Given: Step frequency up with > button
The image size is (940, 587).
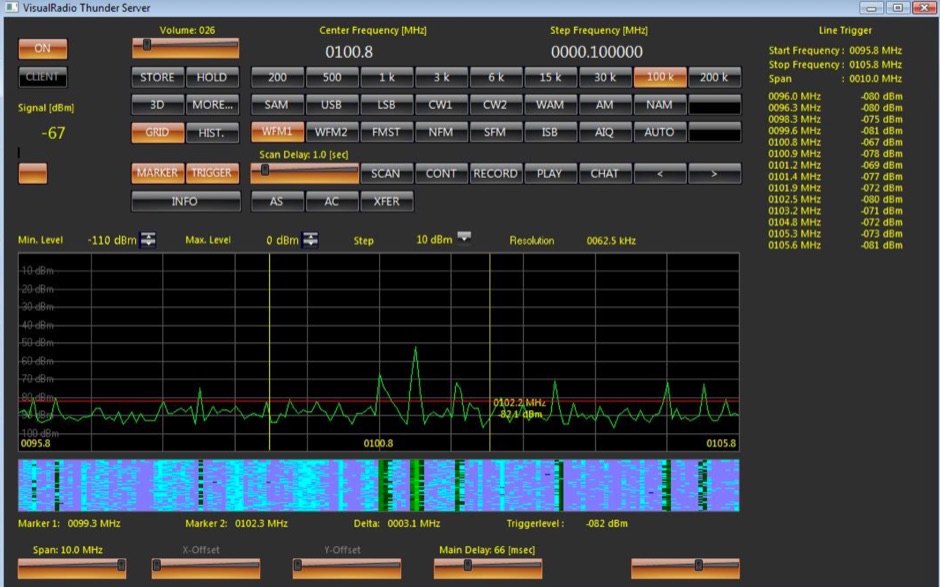Looking at the screenshot, I should coord(715,173).
